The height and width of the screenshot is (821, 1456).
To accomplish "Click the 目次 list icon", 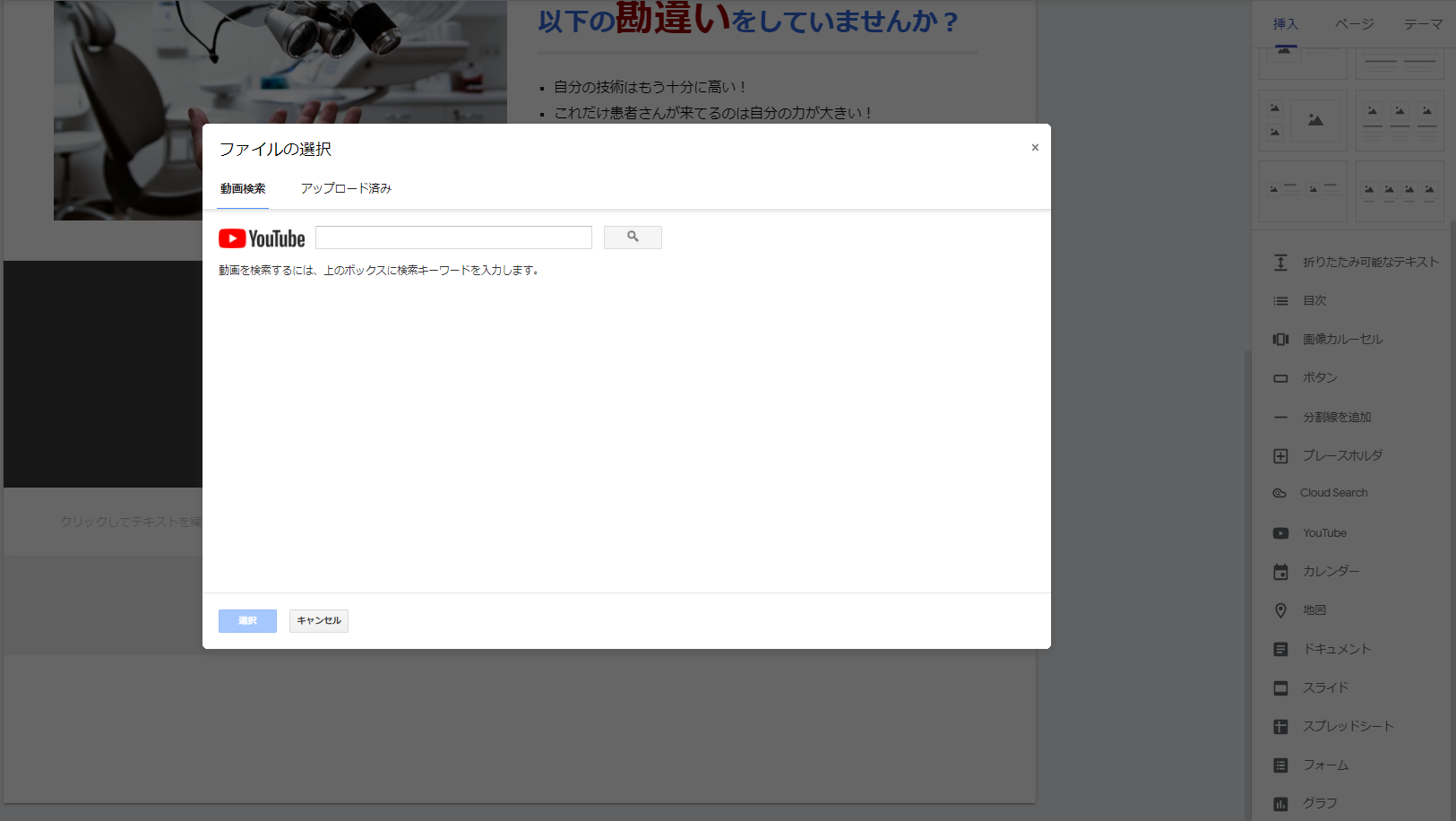I will click(x=1280, y=301).
